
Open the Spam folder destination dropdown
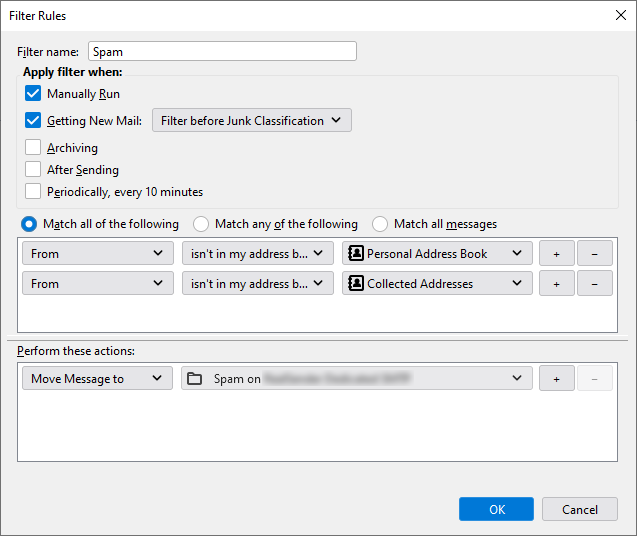357,379
